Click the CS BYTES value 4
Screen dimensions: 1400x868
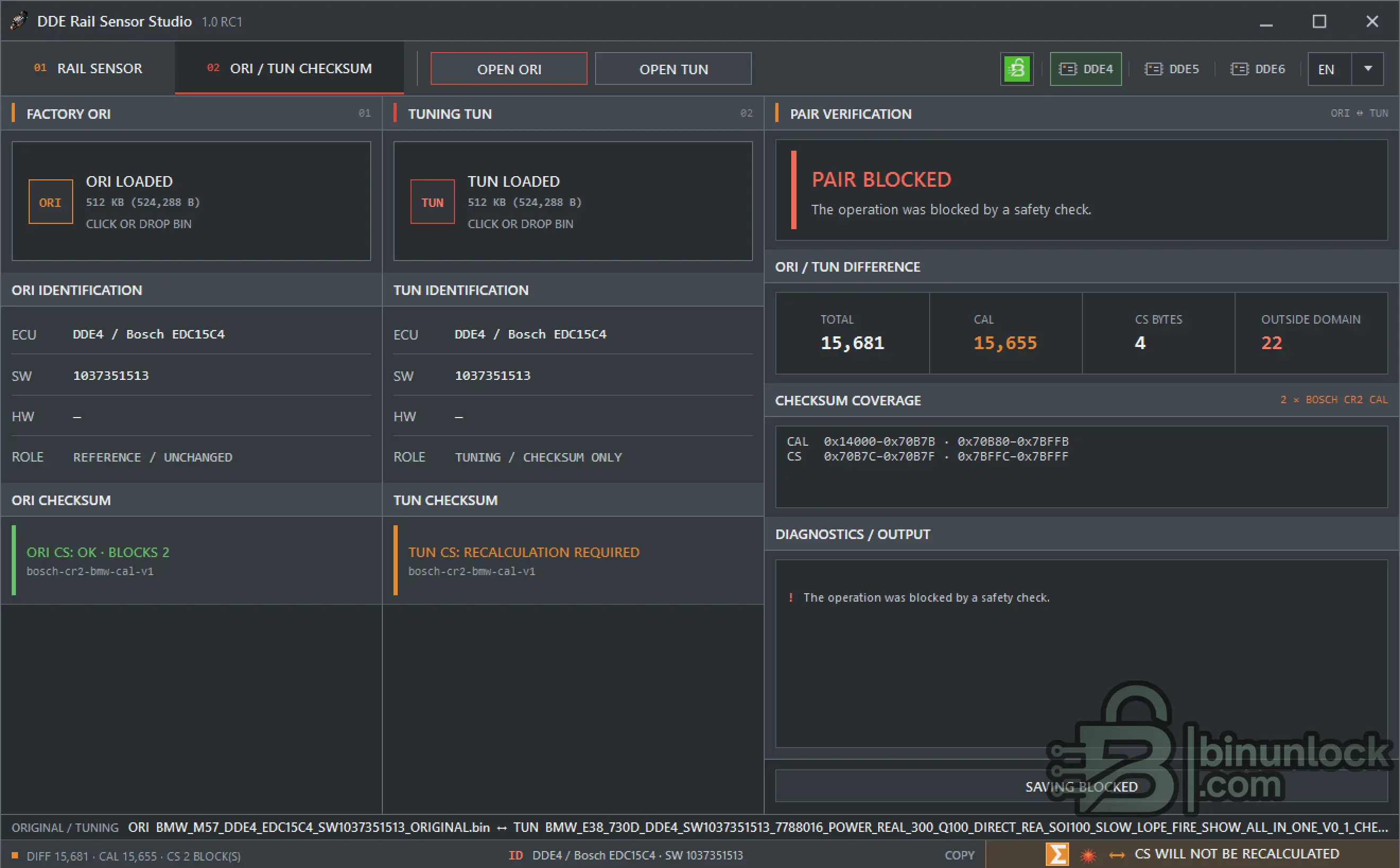click(1140, 343)
